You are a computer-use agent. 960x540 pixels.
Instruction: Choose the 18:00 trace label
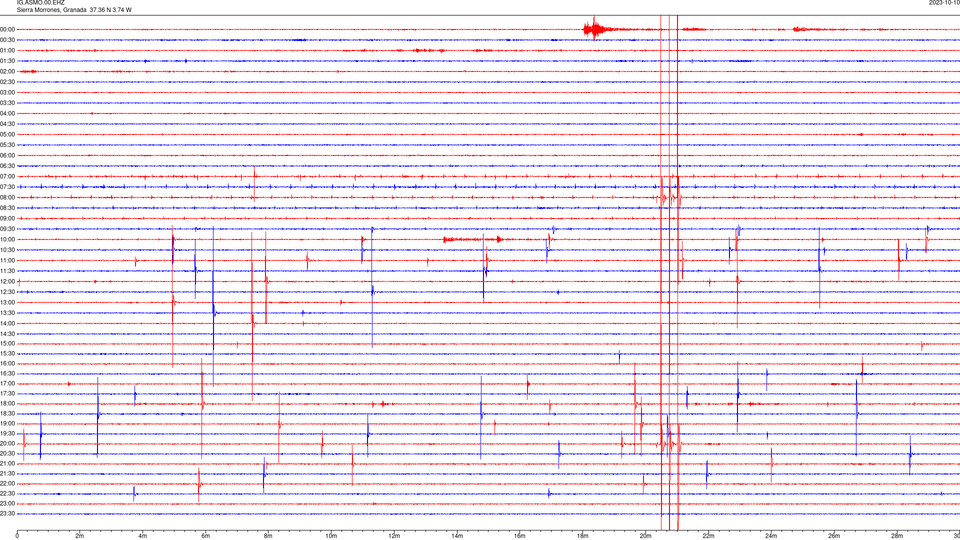(7, 403)
